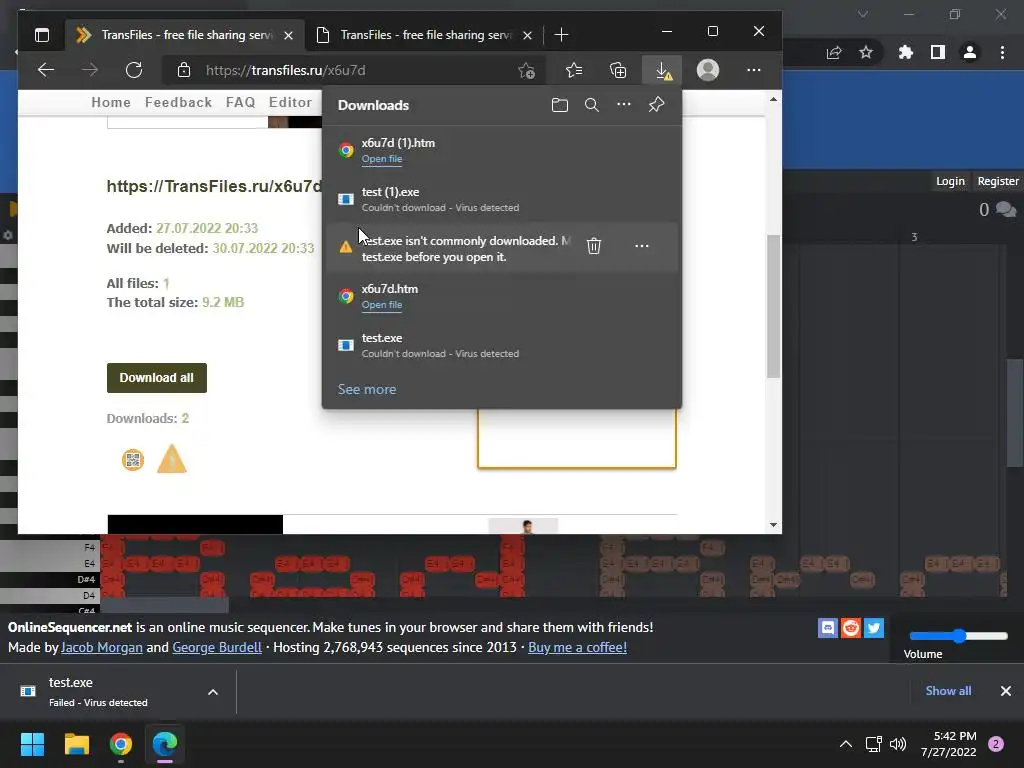Open FAQ in TransFiles navigation
This screenshot has height=768, width=1024.
pos(240,103)
